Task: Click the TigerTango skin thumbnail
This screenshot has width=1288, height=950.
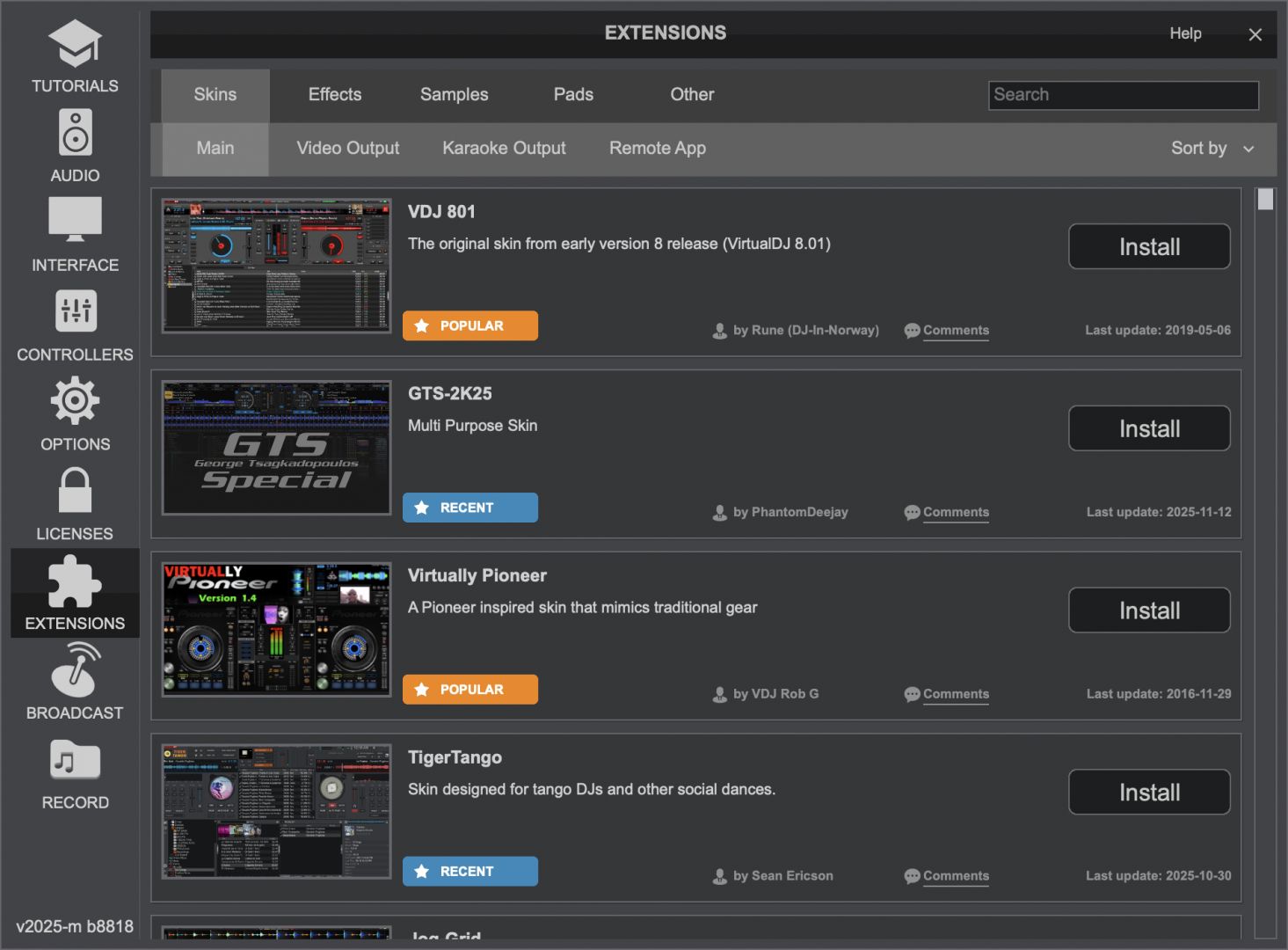Action: click(276, 811)
